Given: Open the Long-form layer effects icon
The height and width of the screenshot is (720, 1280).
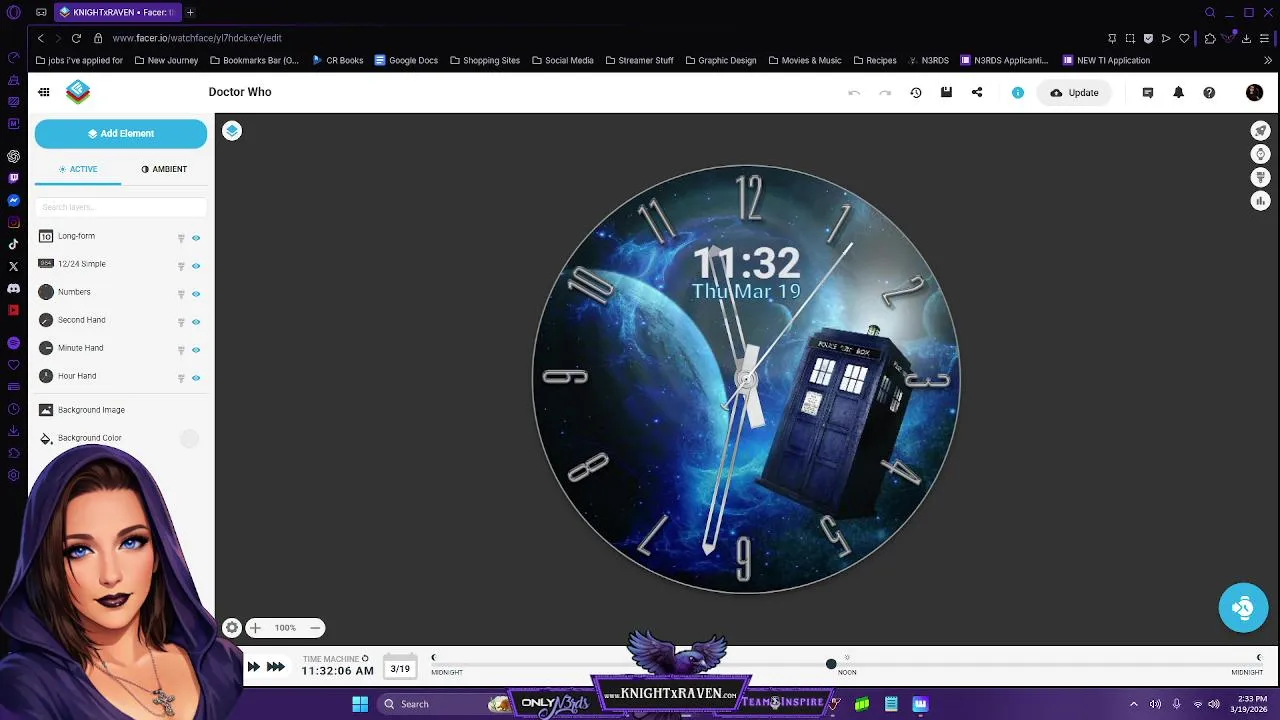Looking at the screenshot, I should coord(181,238).
